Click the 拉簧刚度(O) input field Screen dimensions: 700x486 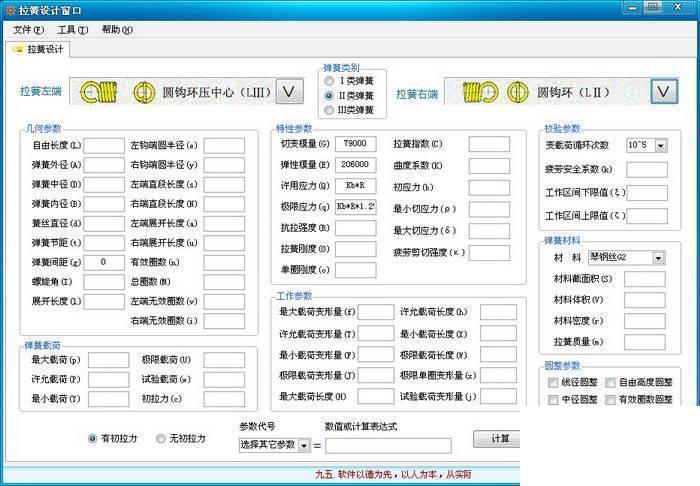click(x=355, y=249)
